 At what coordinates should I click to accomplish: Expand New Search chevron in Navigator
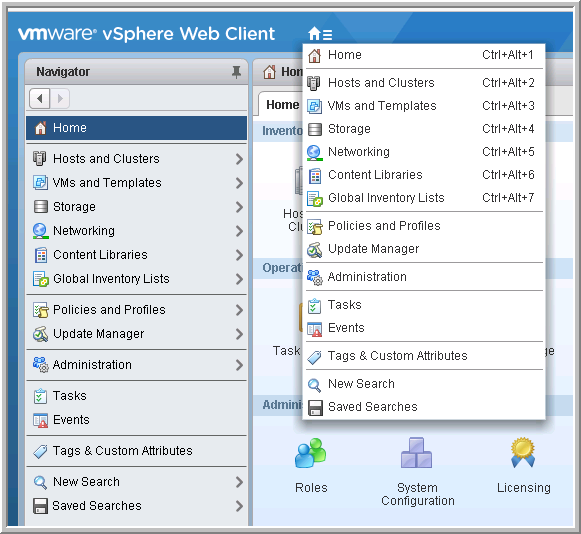(239, 482)
